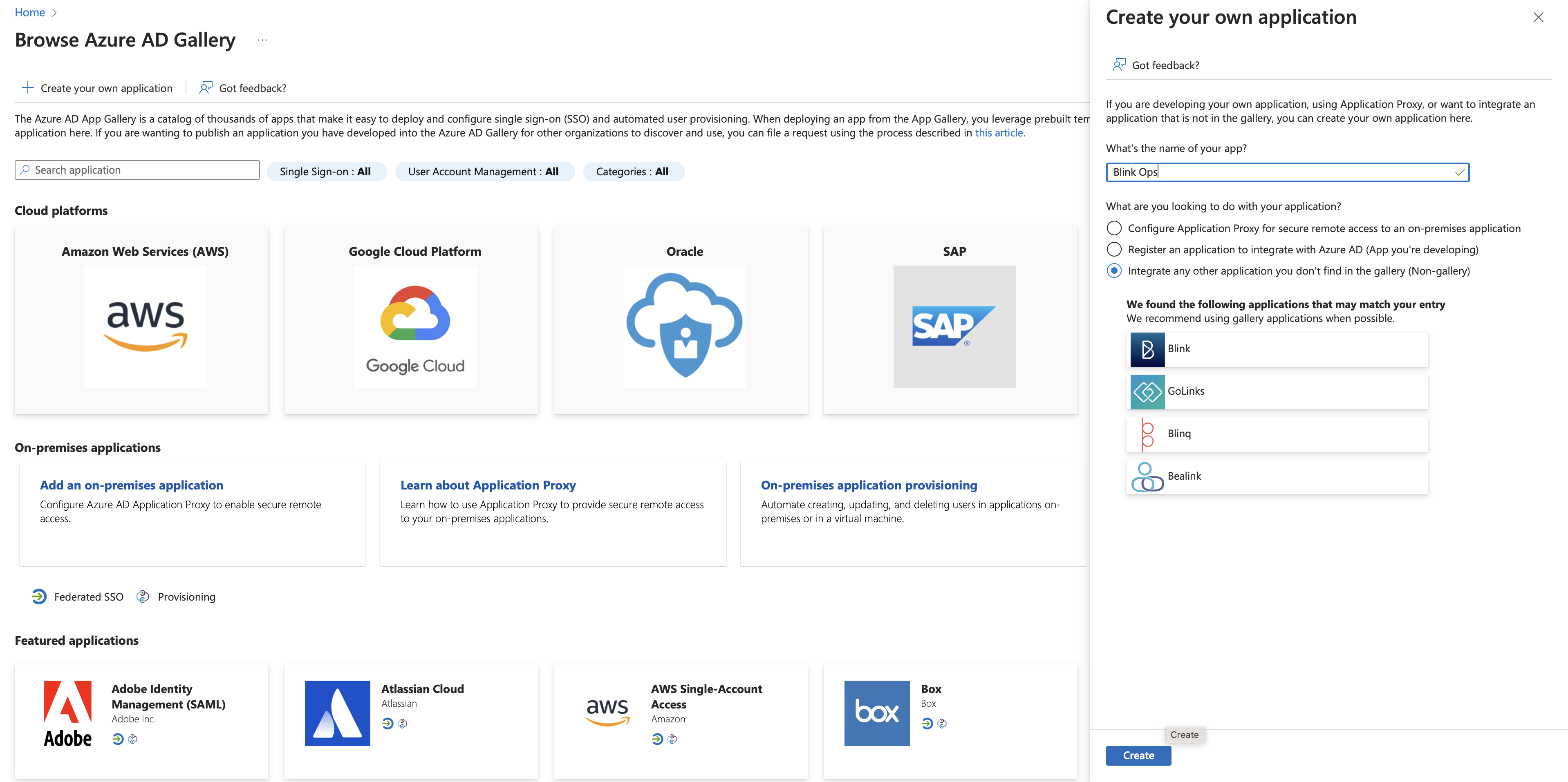This screenshot has width=1568, height=782.
Task: Click the Blink app logo icon
Action: pos(1147,349)
